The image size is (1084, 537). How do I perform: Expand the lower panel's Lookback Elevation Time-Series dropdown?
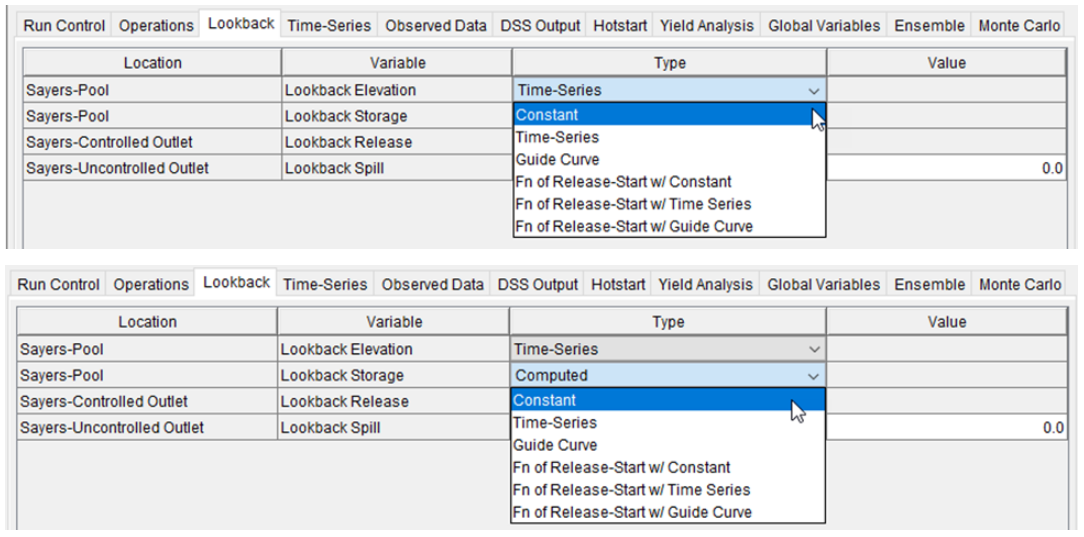813,350
